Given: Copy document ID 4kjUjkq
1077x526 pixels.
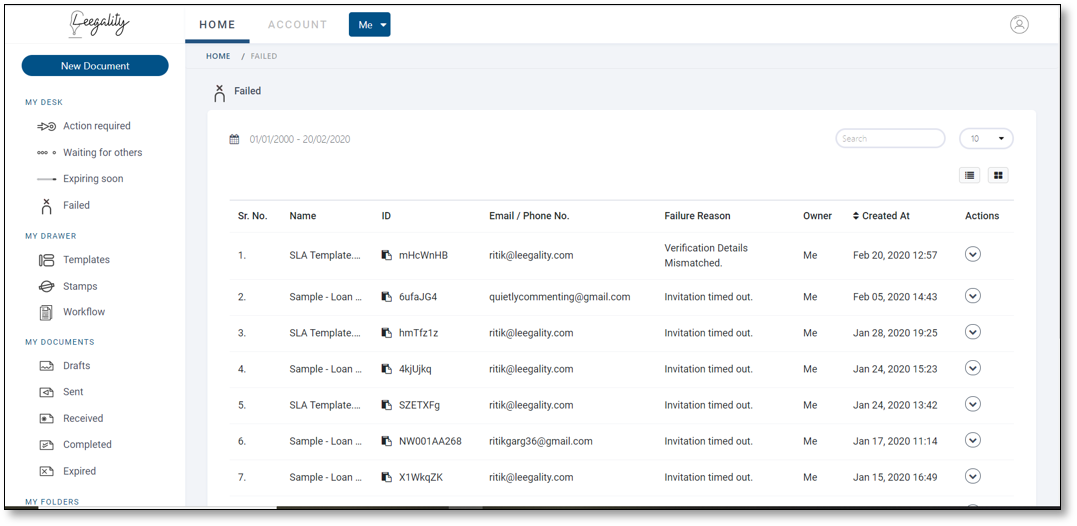Looking at the screenshot, I should click(387, 369).
